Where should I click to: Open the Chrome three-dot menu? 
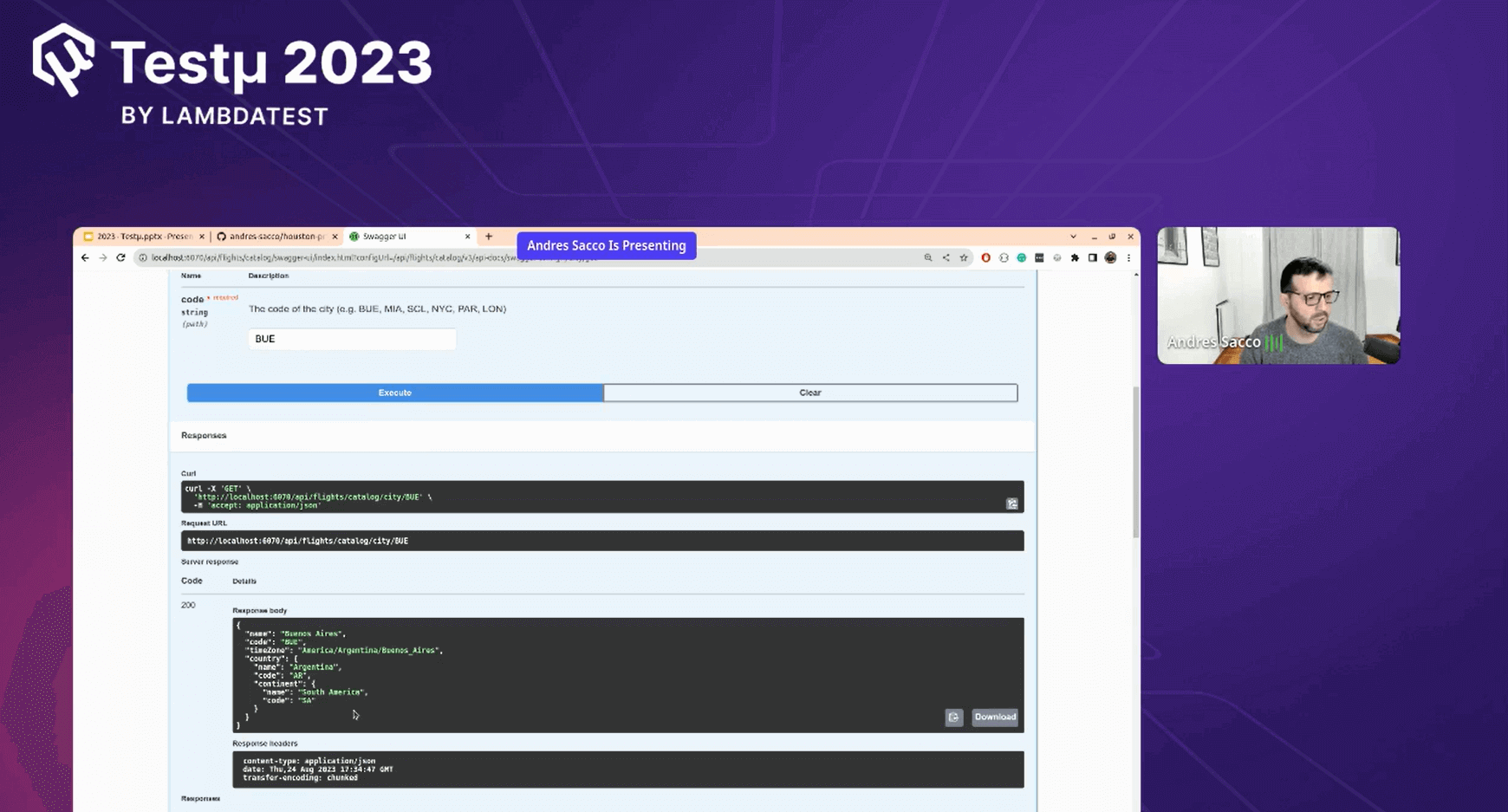click(x=1128, y=257)
